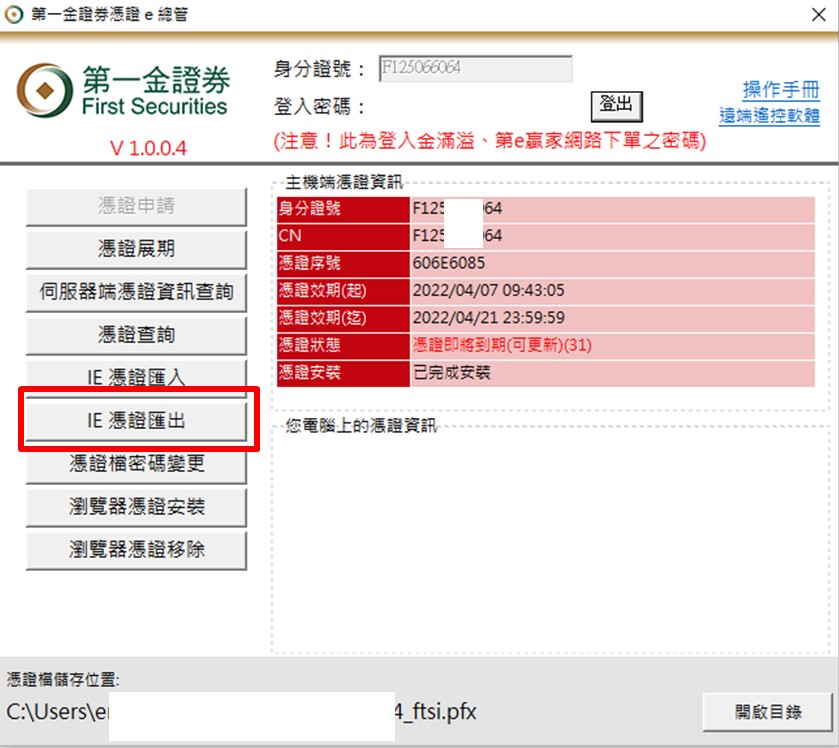Open the 遠端遙控軟體 link
Screen dimensions: 839x748
point(769,116)
